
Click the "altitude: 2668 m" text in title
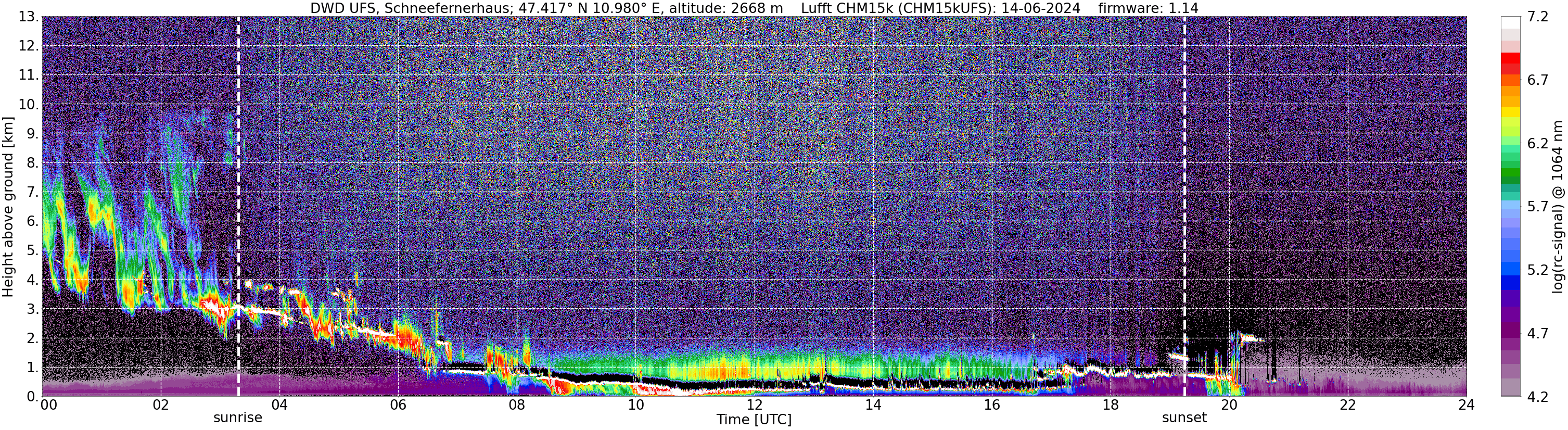click(724, 8)
